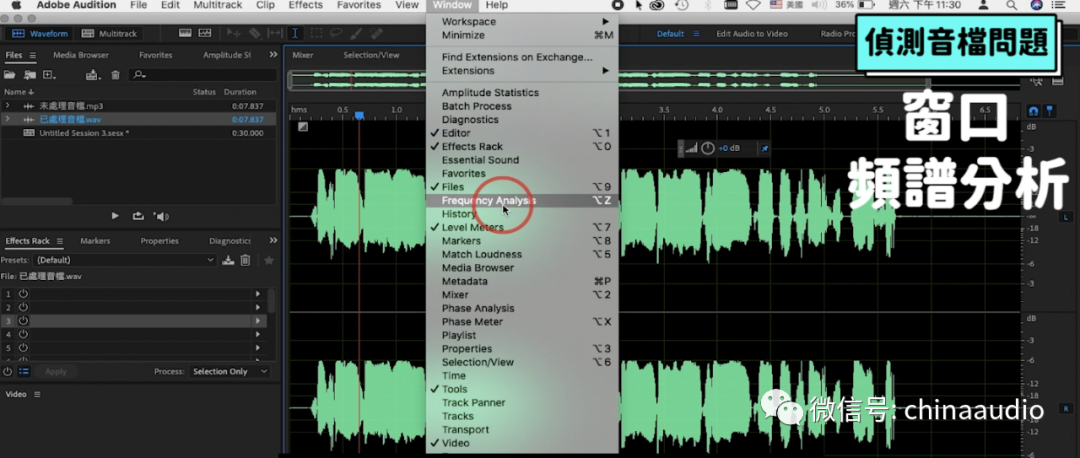Click the Apply button in Effects Rack
The height and width of the screenshot is (458, 1080).
click(56, 371)
